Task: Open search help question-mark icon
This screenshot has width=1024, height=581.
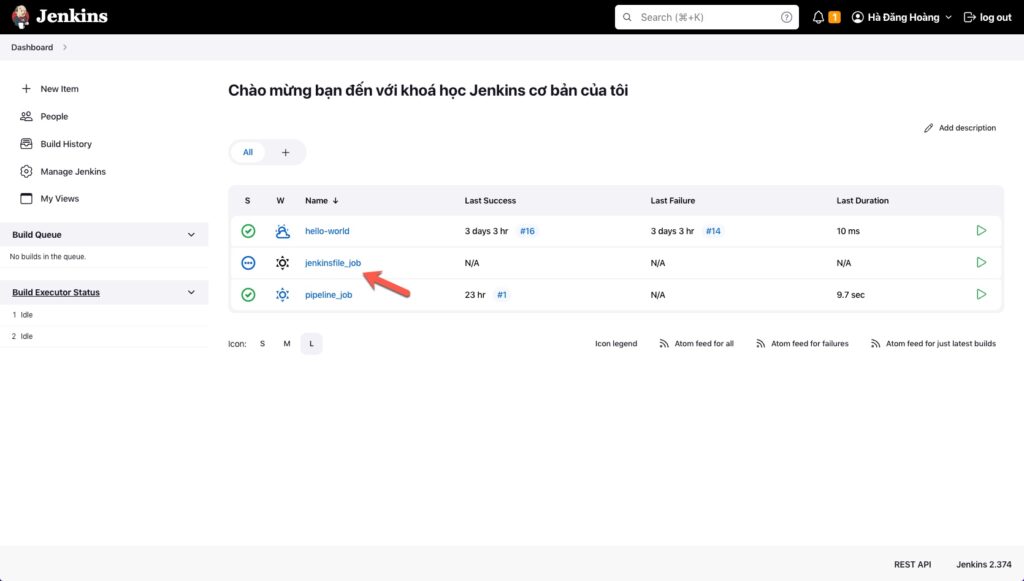Action: (786, 17)
